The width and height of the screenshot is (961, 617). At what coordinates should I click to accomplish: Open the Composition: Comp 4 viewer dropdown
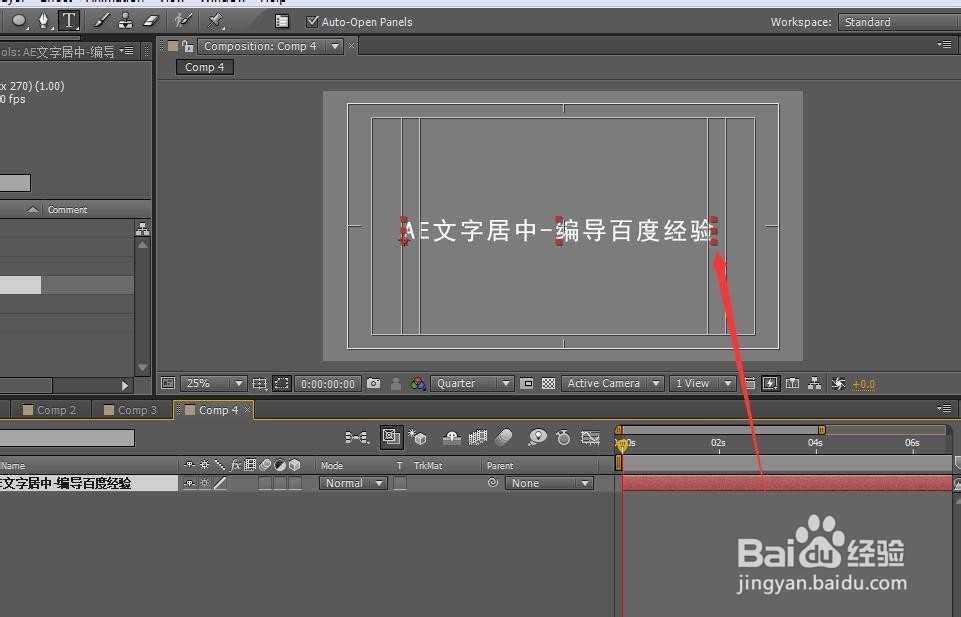(x=335, y=47)
